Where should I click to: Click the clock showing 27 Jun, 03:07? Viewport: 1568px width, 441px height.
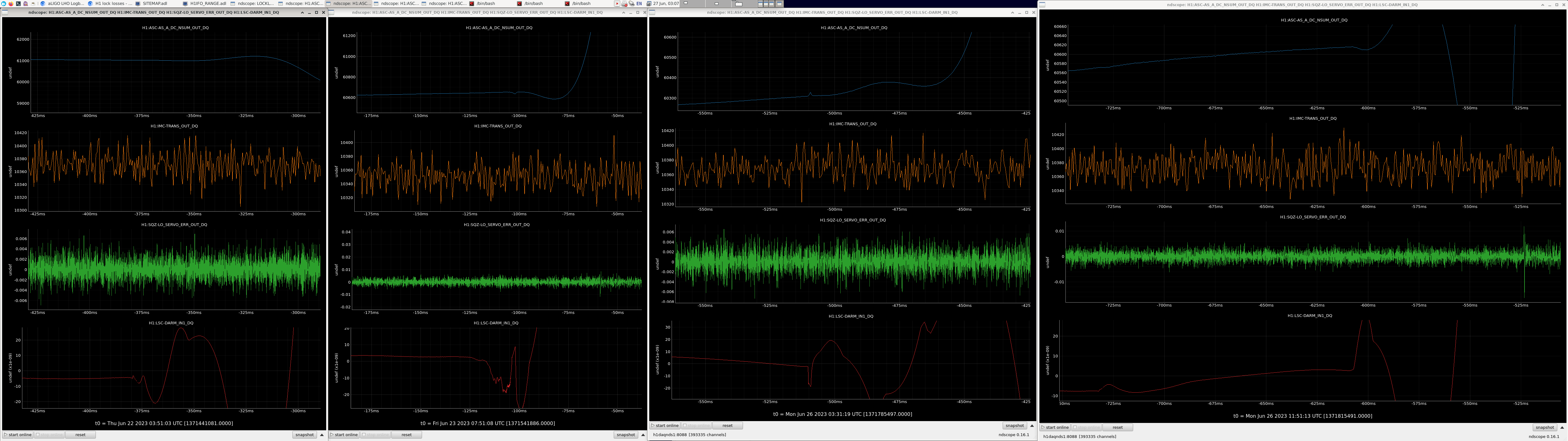666,4
